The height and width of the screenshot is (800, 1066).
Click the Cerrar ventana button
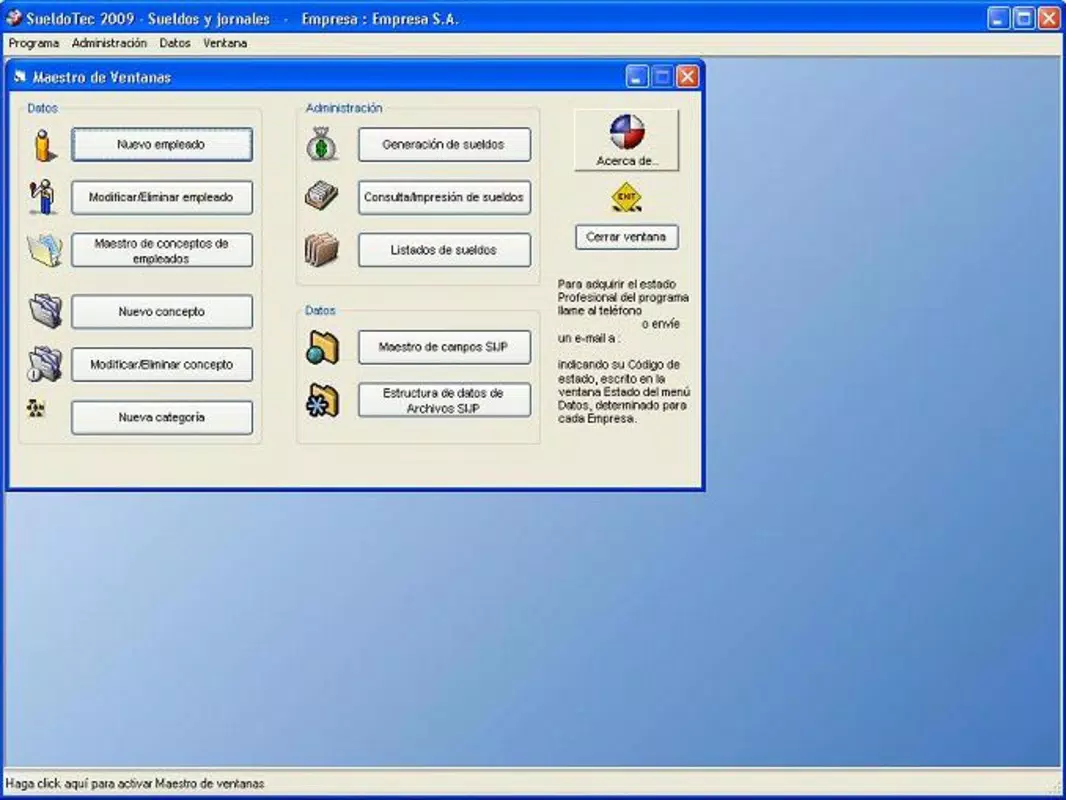(x=626, y=237)
